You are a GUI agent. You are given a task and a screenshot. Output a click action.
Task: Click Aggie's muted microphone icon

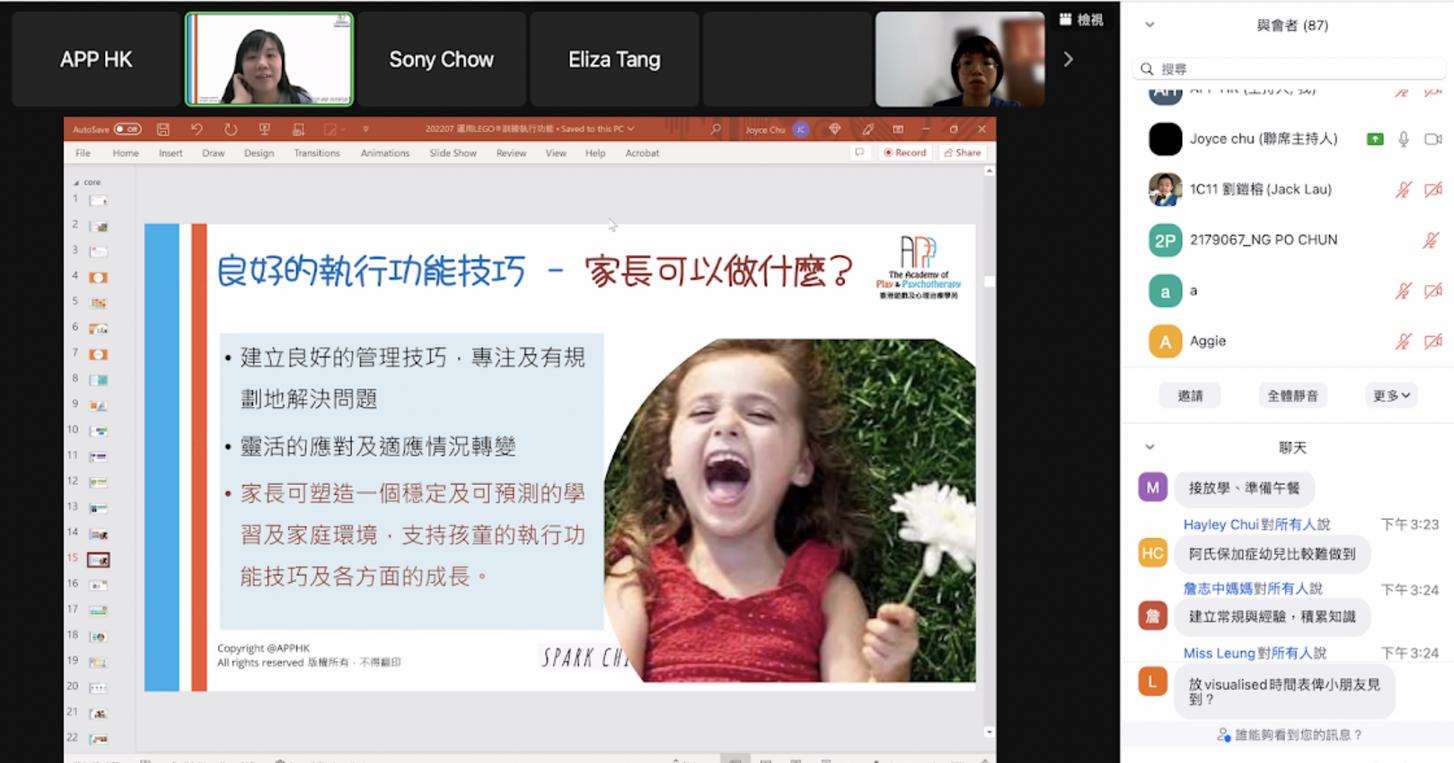coord(1404,342)
